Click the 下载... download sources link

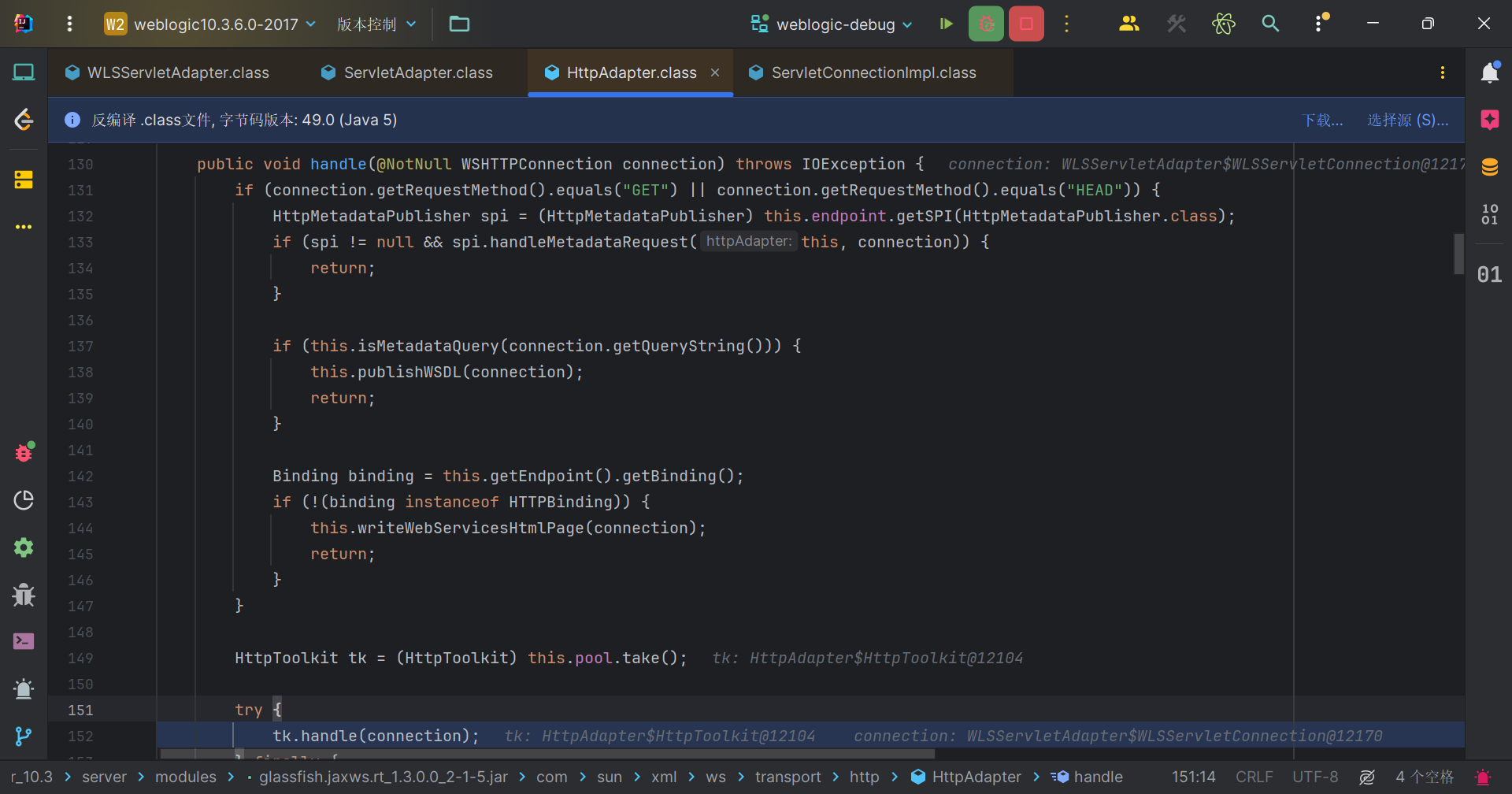tap(1323, 120)
